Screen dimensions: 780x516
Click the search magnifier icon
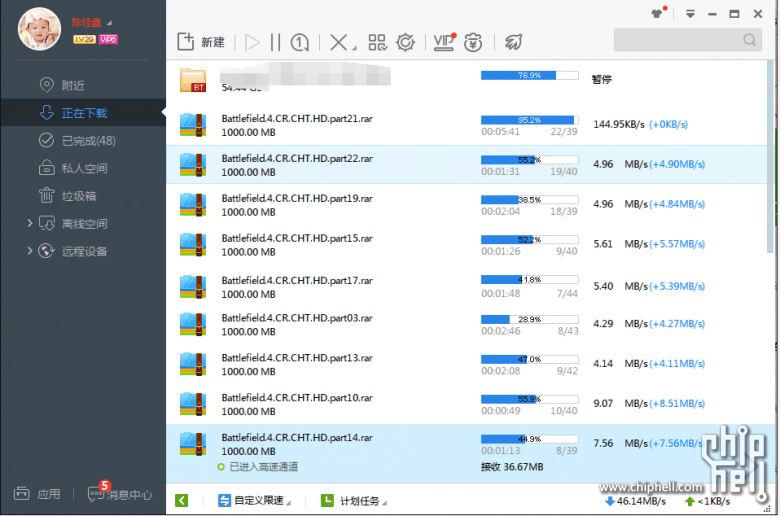pyautogui.click(x=750, y=40)
